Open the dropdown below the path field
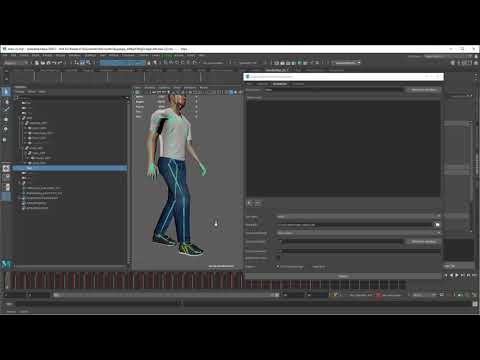This screenshot has width=480, height=360. (358, 233)
